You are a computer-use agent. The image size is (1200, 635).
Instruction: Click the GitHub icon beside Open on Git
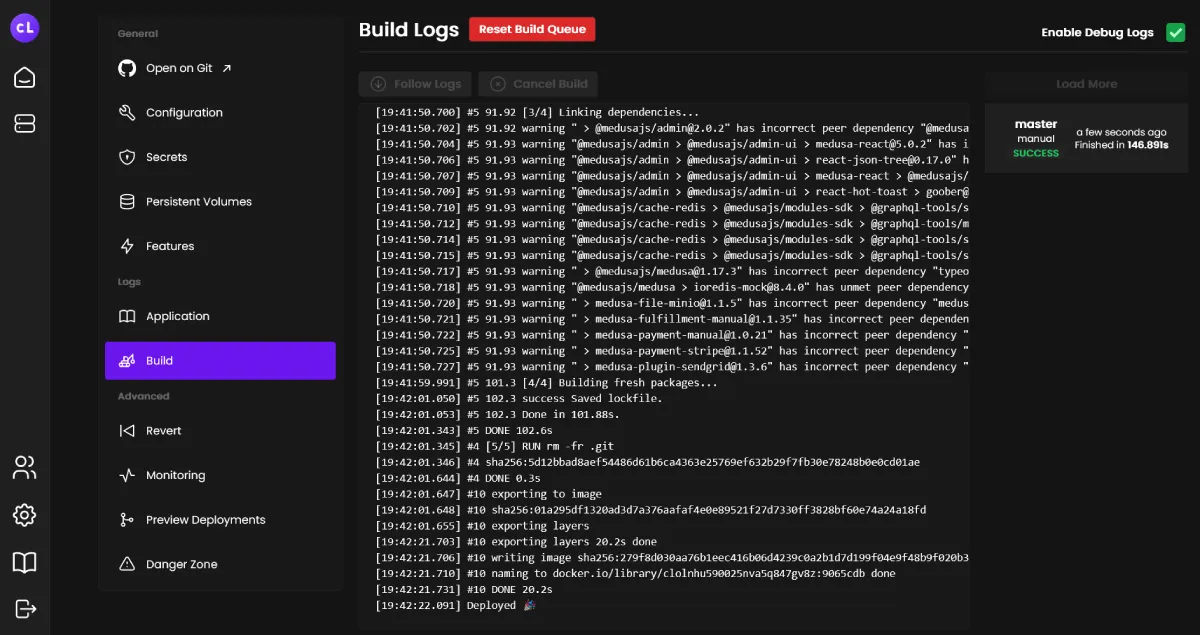point(127,68)
